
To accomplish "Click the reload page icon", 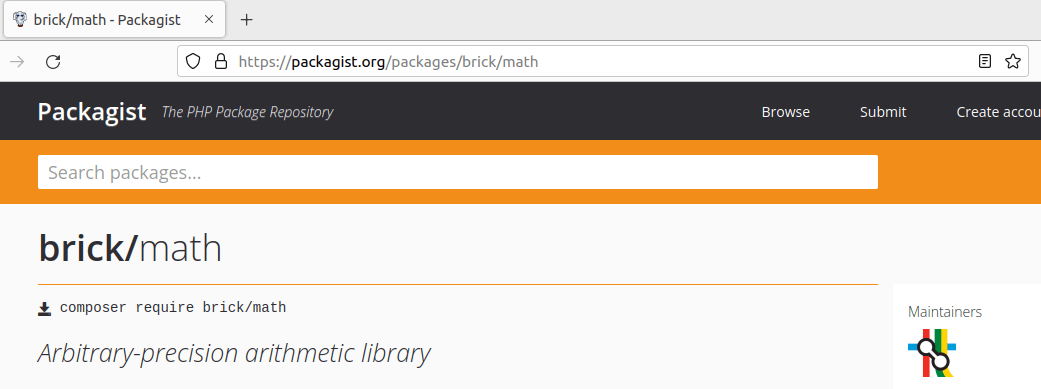I will [x=53, y=62].
